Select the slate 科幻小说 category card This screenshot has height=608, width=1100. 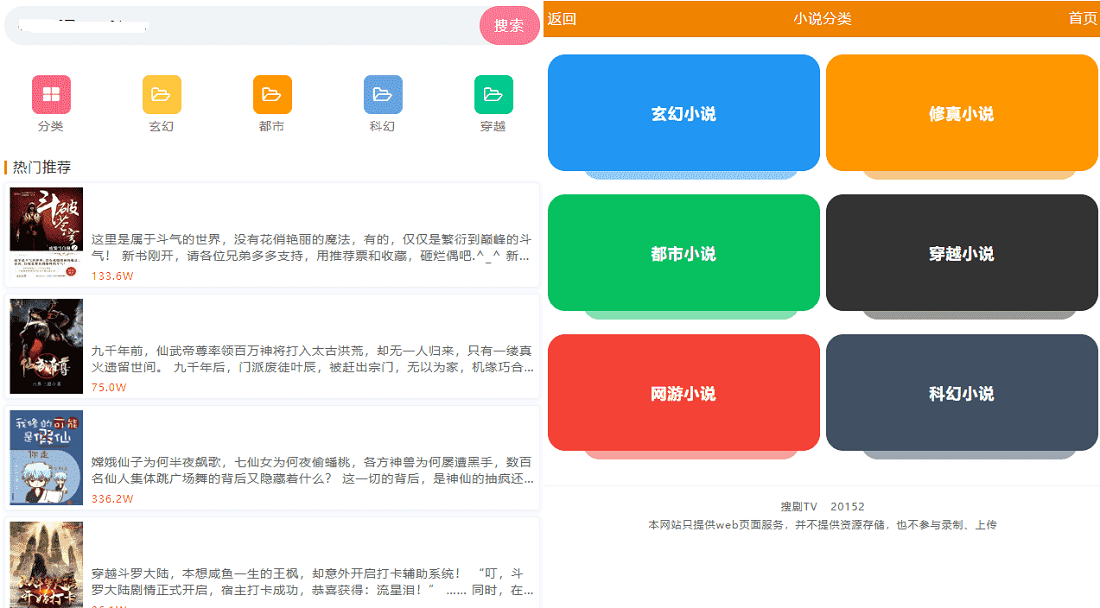click(961, 393)
